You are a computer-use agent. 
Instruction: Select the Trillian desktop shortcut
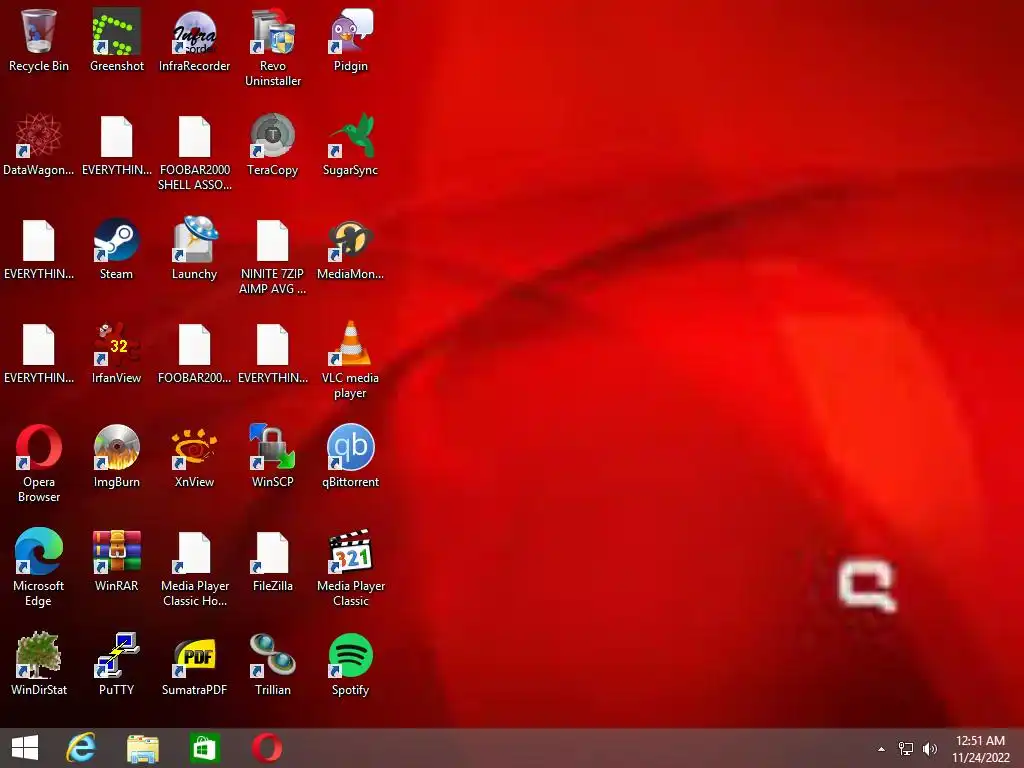(272, 655)
